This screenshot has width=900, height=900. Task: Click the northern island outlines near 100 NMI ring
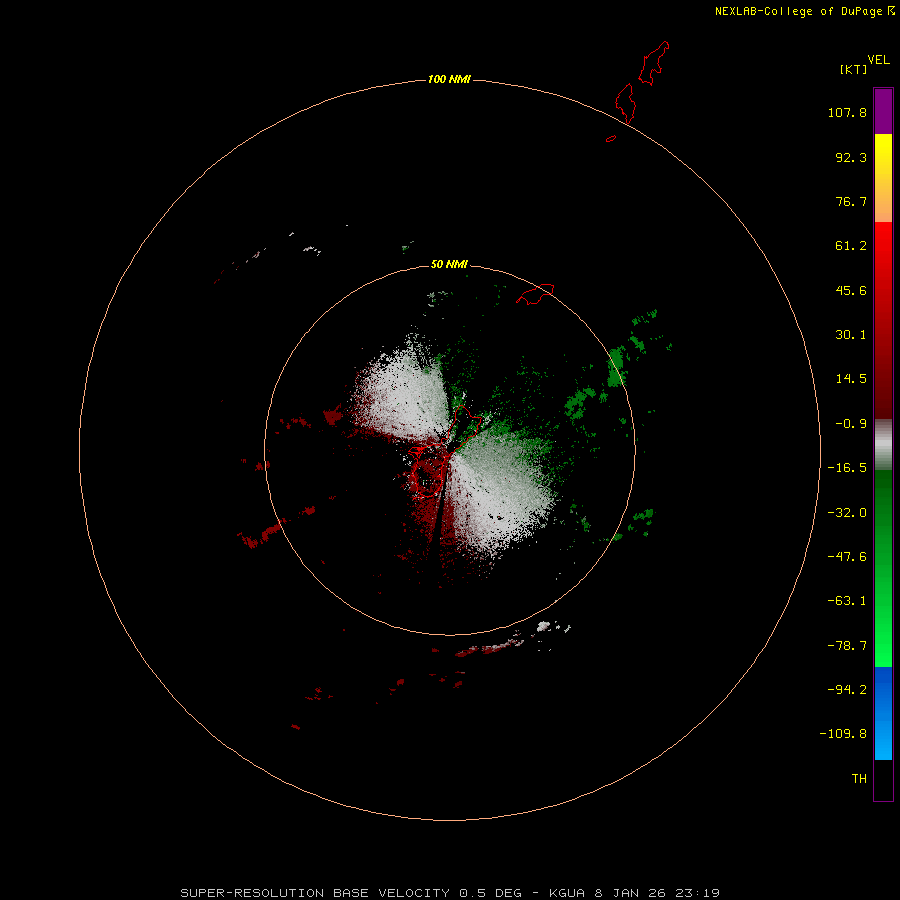638,91
